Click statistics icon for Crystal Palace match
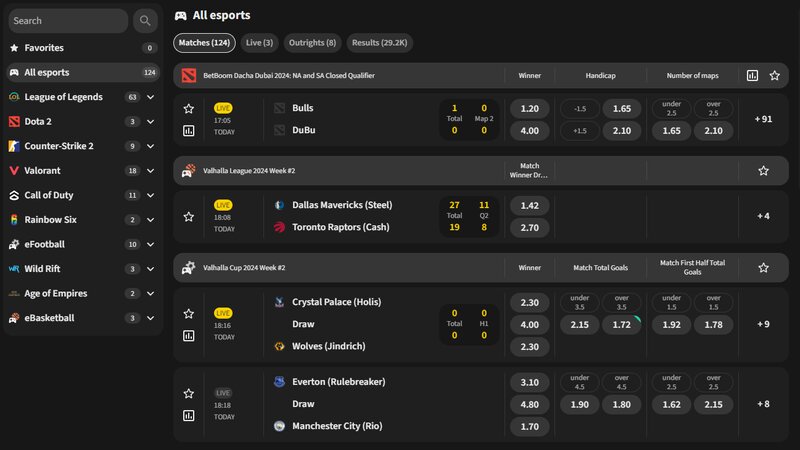 (x=188, y=335)
